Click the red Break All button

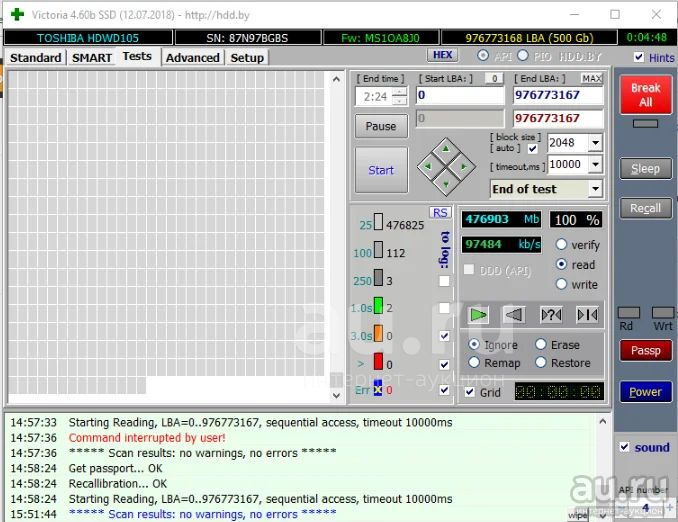[x=646, y=95]
